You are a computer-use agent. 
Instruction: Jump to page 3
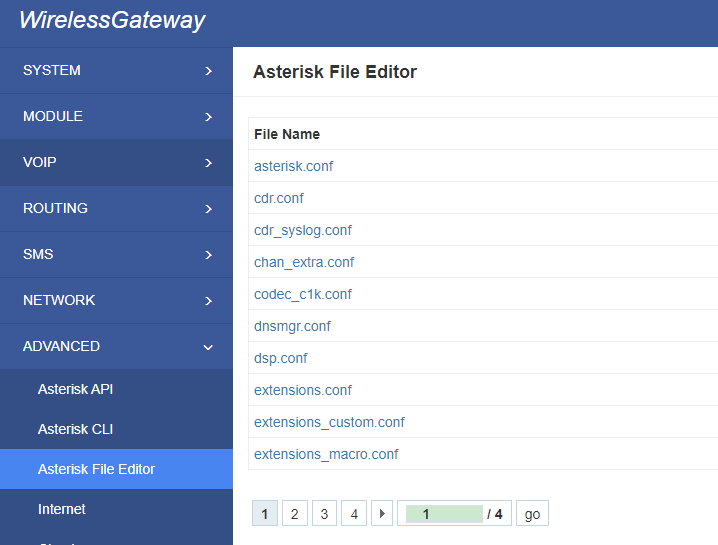324,513
